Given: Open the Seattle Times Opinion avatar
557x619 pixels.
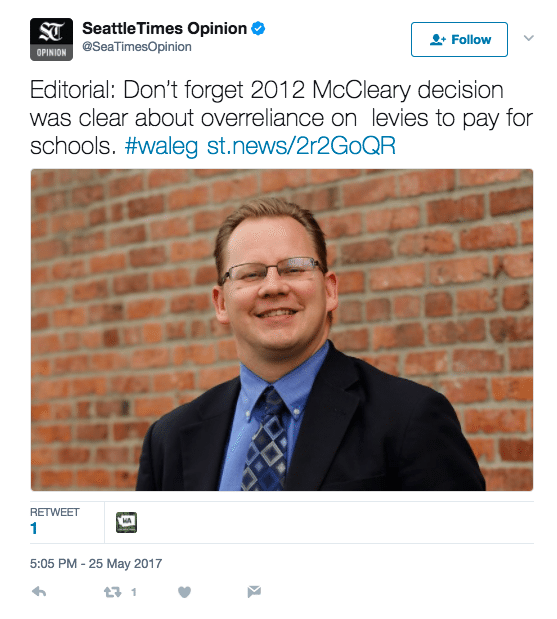Looking at the screenshot, I should (x=51, y=39).
